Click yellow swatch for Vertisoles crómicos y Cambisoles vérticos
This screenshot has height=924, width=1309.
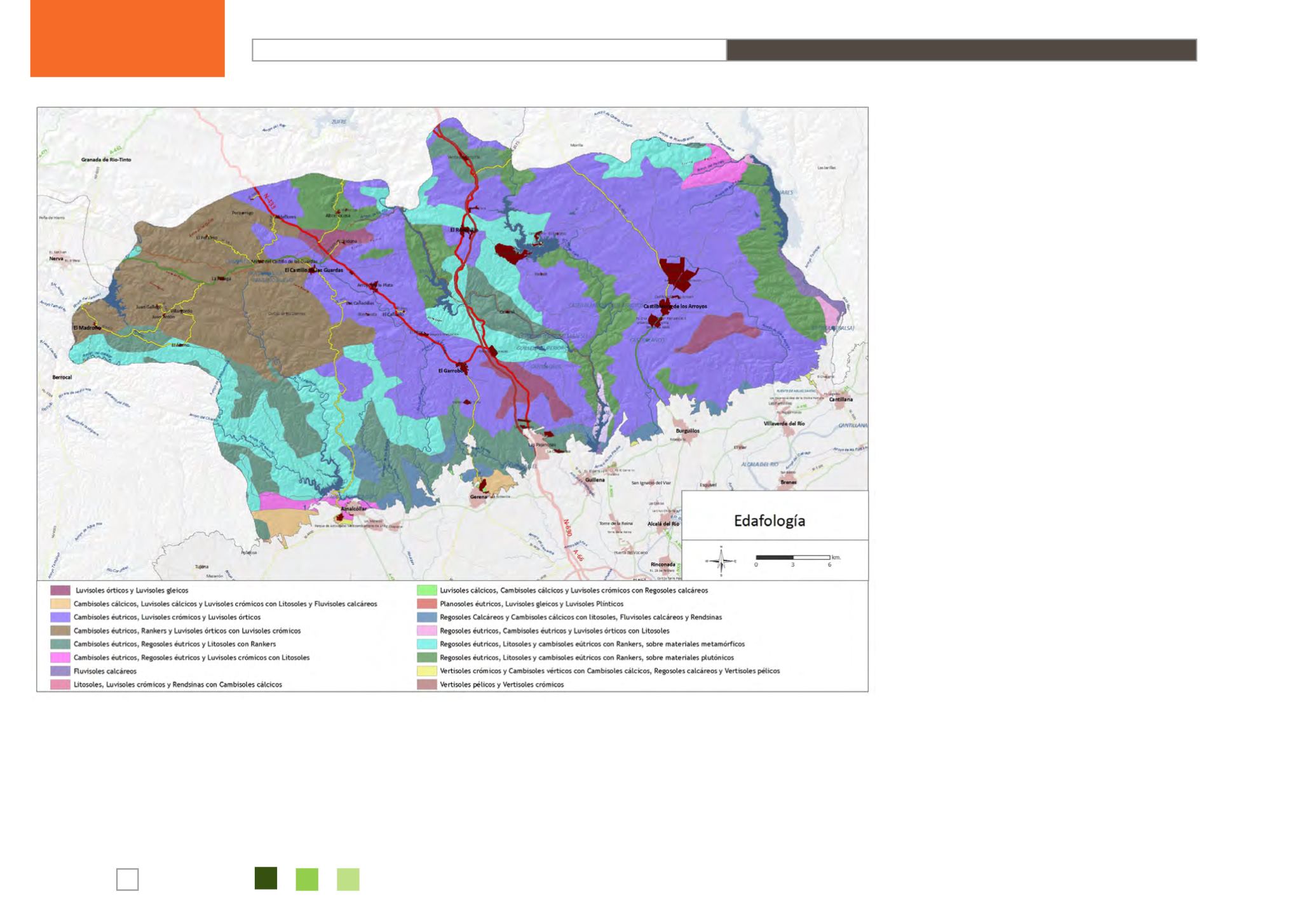[427, 671]
